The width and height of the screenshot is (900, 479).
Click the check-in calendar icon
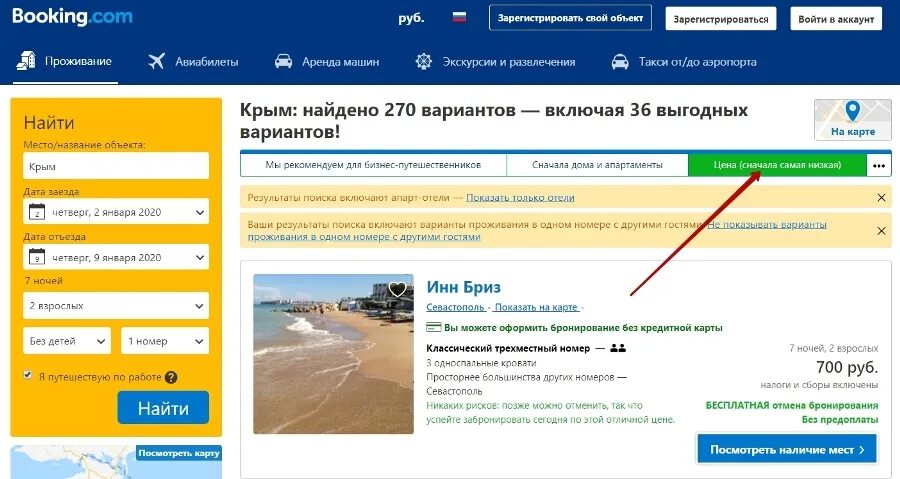tap(37, 212)
